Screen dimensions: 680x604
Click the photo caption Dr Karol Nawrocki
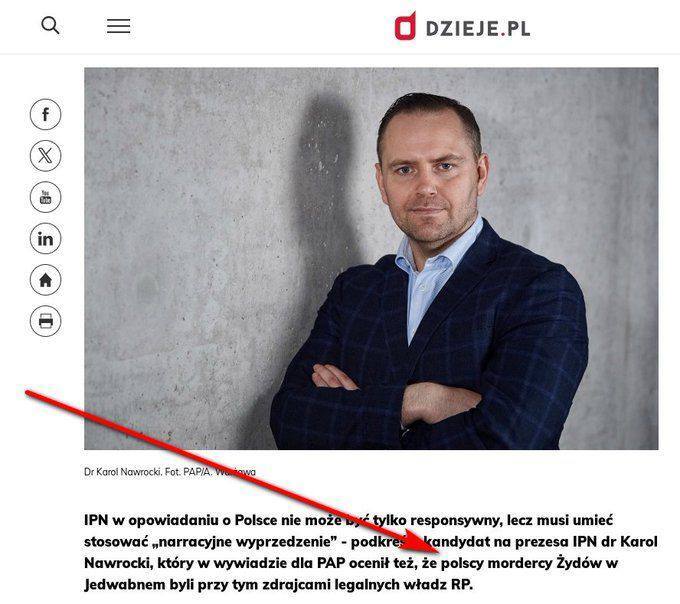click(123, 472)
